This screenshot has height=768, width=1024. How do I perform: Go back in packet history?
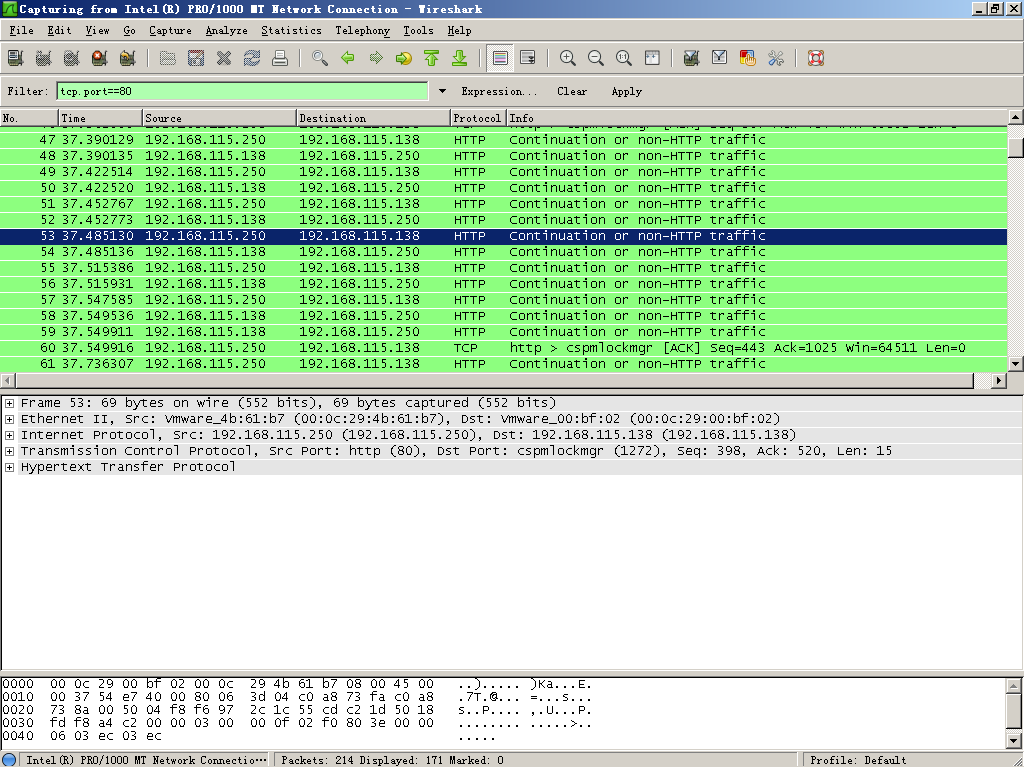tap(348, 58)
